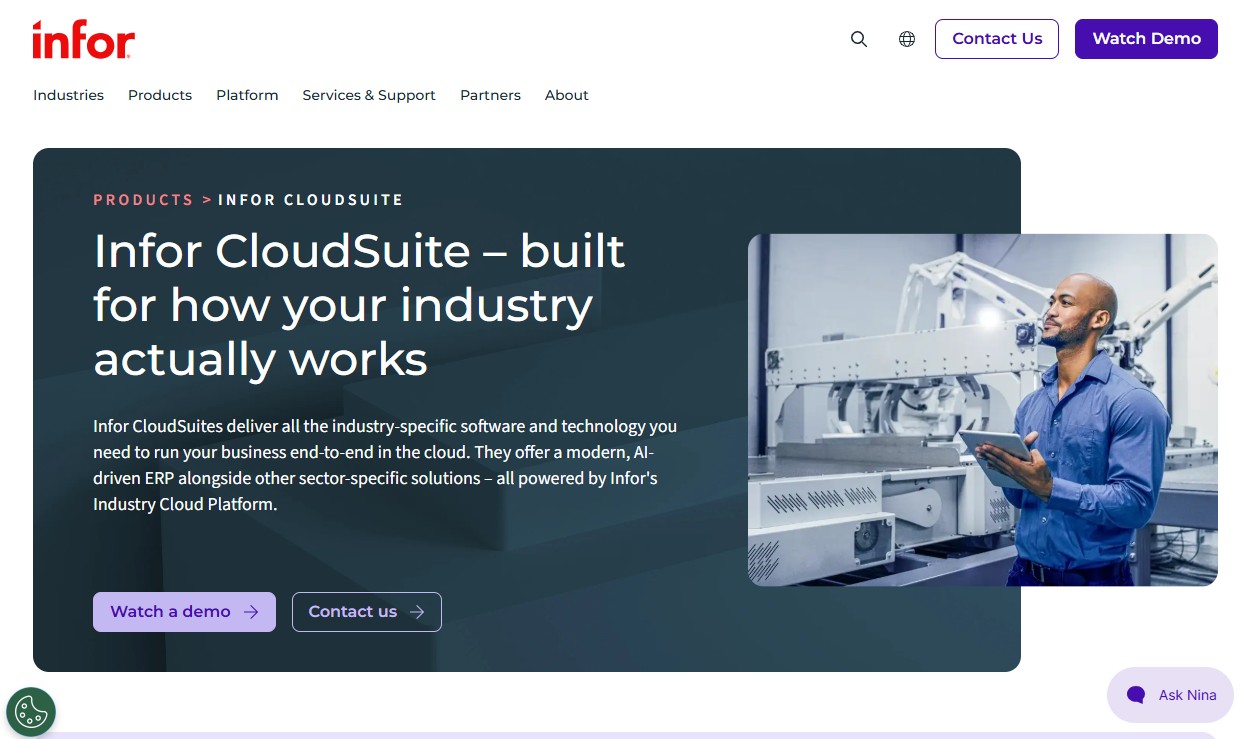Open the Partners menu
The height and width of the screenshot is (739, 1248).
point(490,95)
